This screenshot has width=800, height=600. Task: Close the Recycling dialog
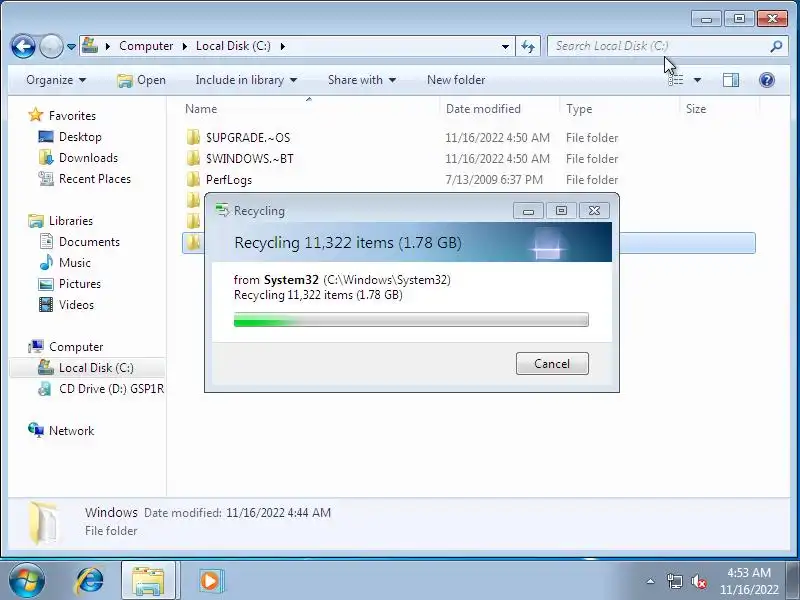pyautogui.click(x=594, y=211)
